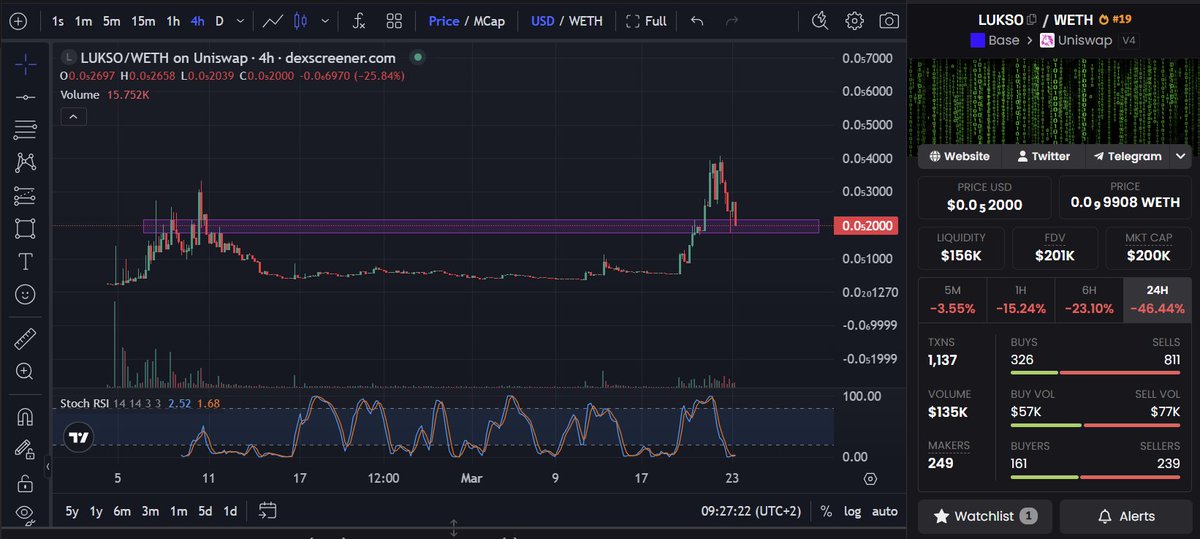1200x539 pixels.
Task: Take a chart snapshot with camera
Action: point(888,20)
